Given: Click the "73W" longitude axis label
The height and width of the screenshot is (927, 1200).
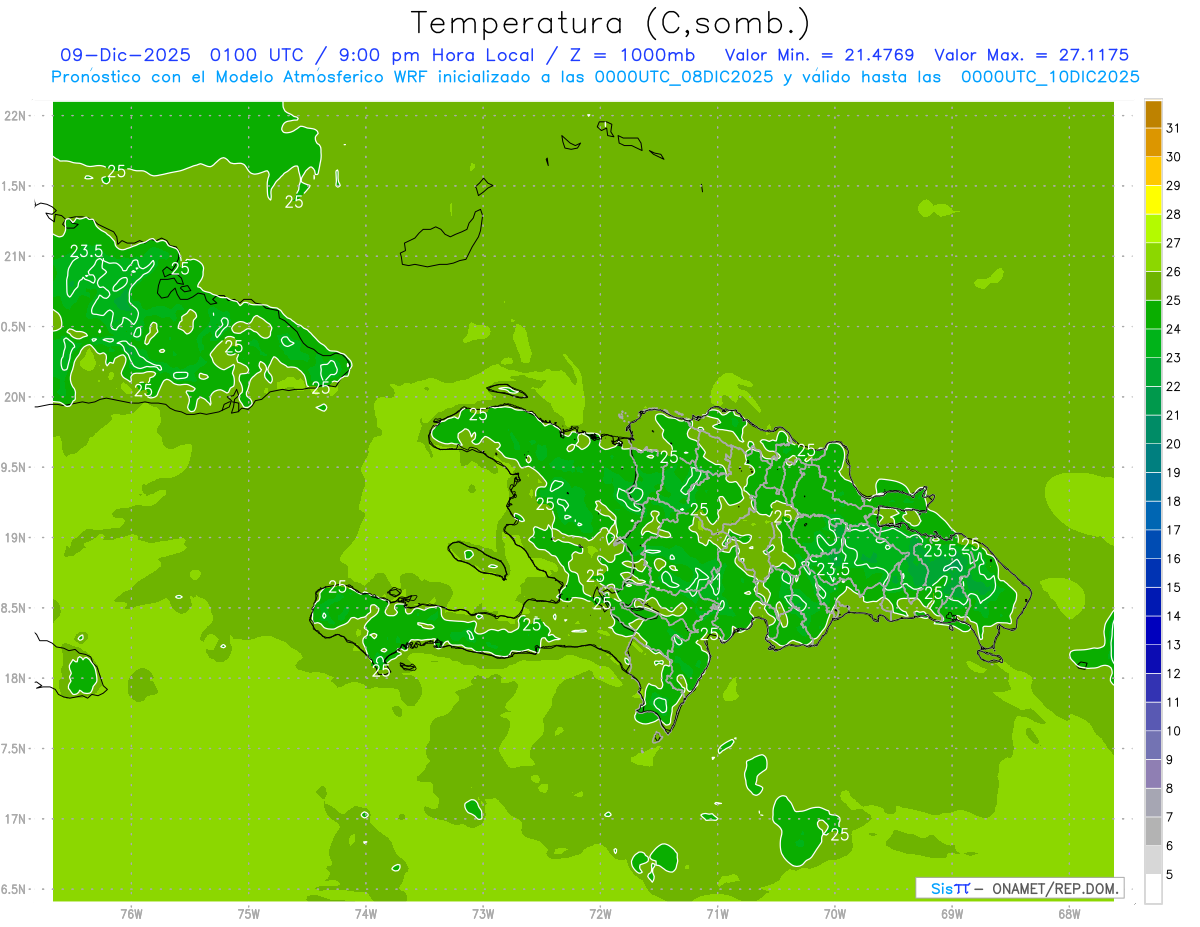Looking at the screenshot, I should [x=483, y=913].
